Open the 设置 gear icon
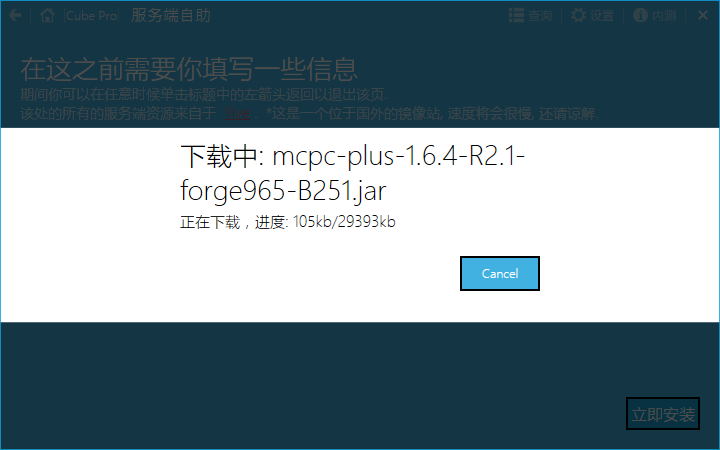The image size is (720, 450). coord(578,15)
